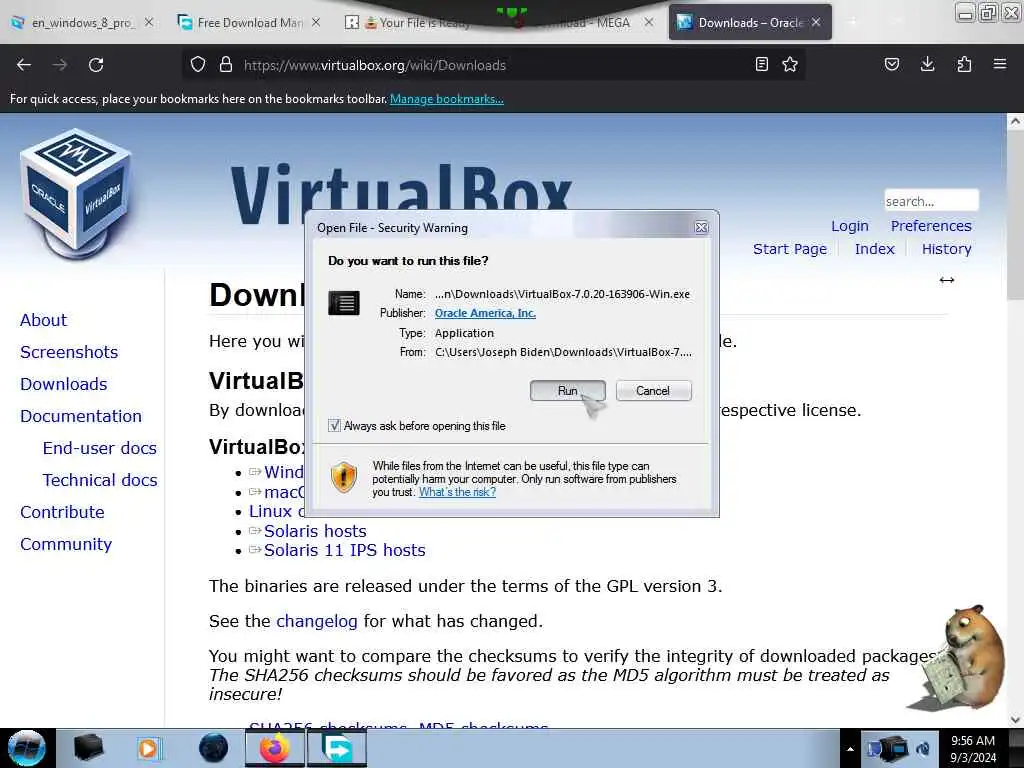Click the padlock site security icon

tap(226, 65)
